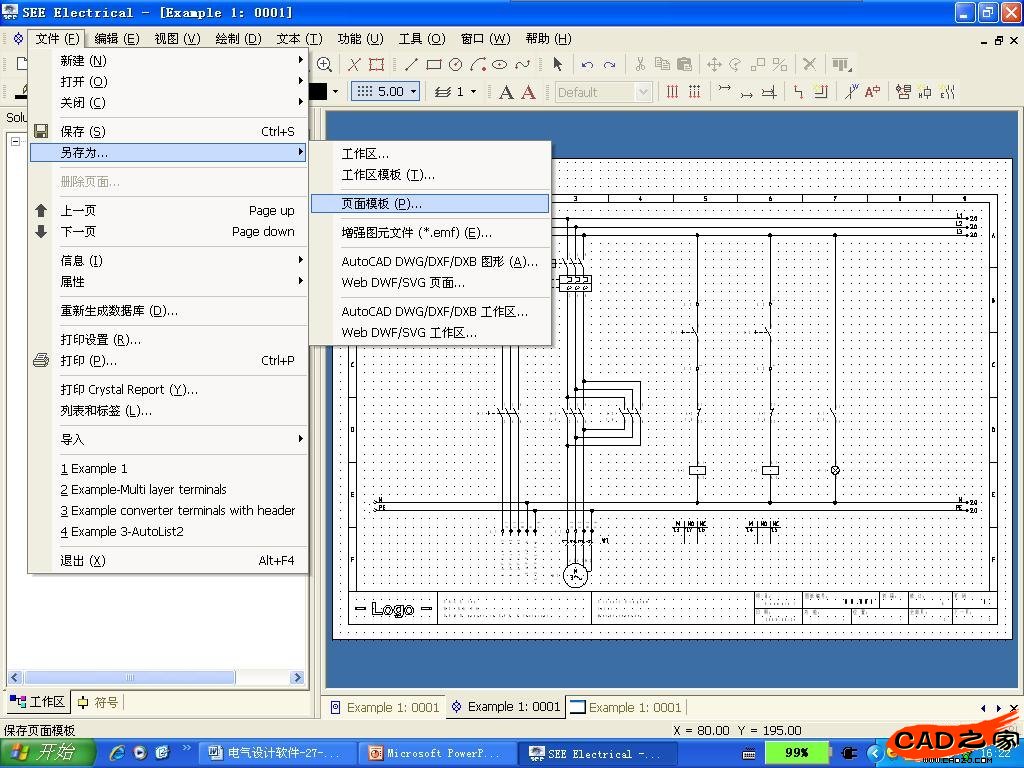Click the black color swatch
This screenshot has height=768, width=1024.
tap(319, 92)
